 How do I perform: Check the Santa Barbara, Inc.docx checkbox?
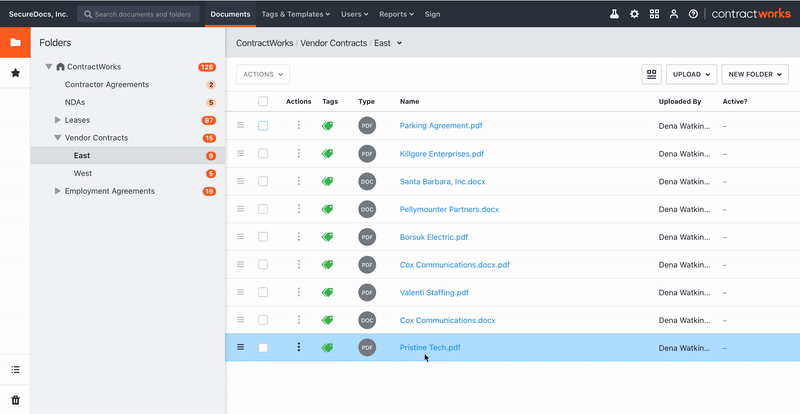pyautogui.click(x=263, y=181)
